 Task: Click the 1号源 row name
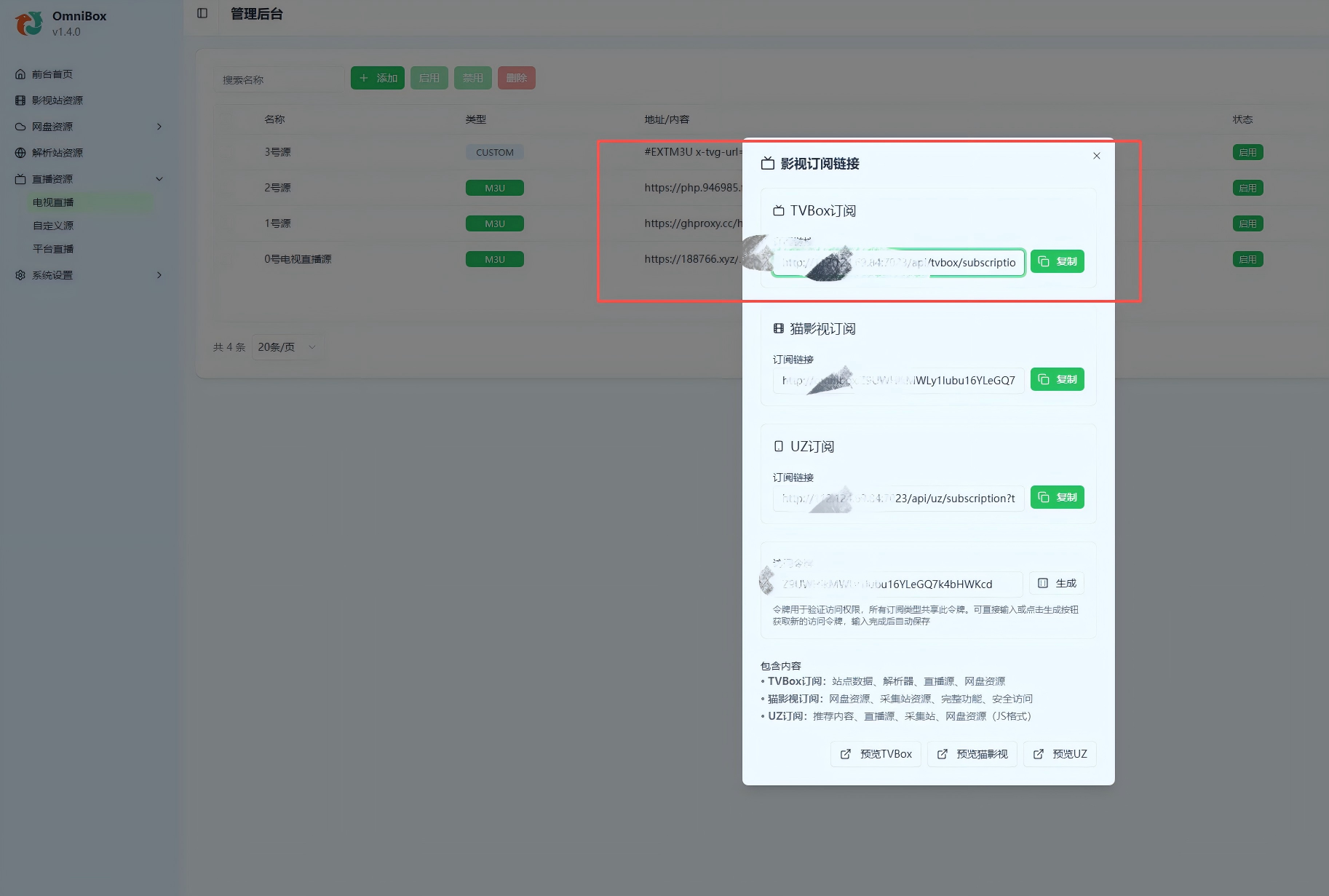[277, 223]
